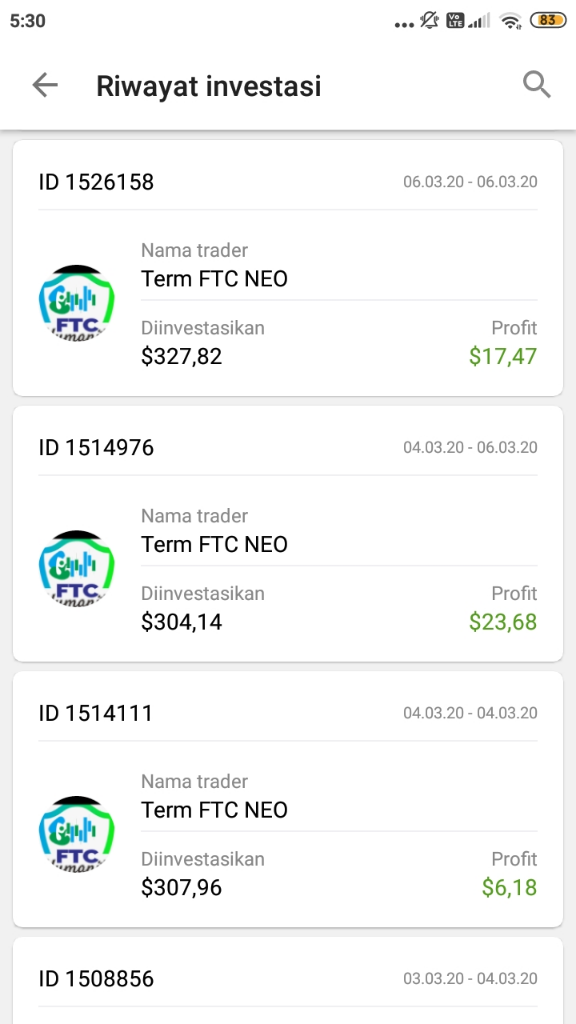Open investment ID 1514976

pos(288,534)
